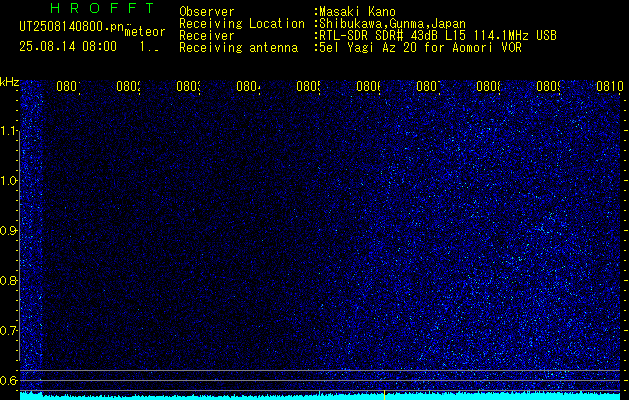Click the 'Receiving Location' label
The image size is (629, 400).
coord(242,24)
